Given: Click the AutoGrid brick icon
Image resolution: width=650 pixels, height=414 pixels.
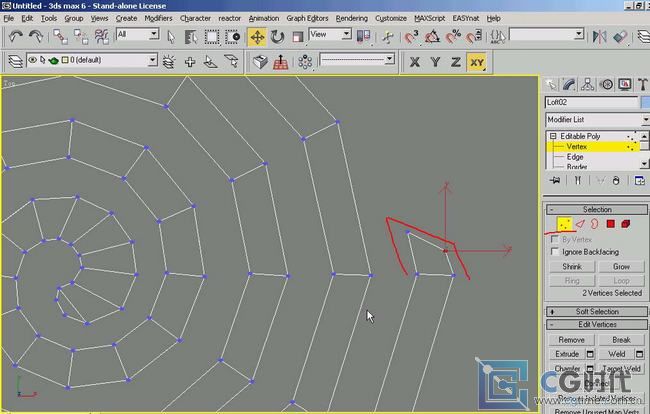Looking at the screenshot, I should click(260, 62).
